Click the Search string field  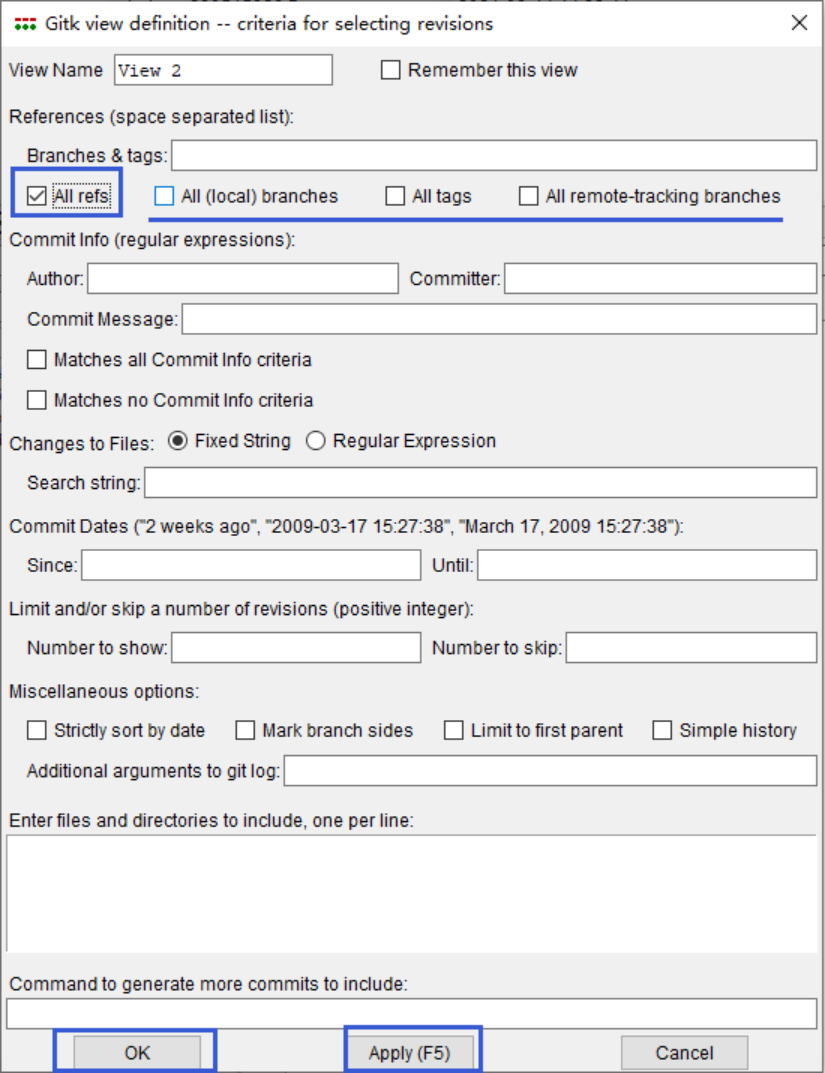[x=480, y=482]
